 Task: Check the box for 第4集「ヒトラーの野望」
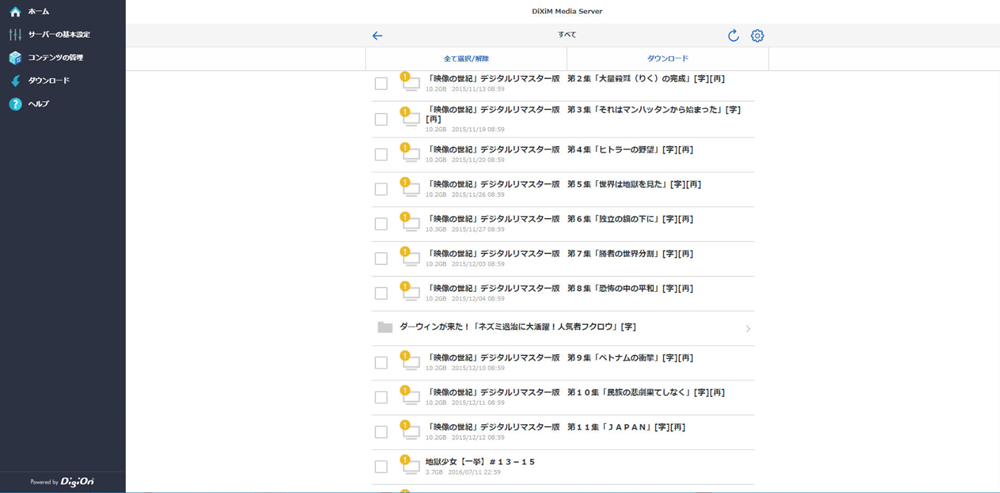click(x=381, y=154)
